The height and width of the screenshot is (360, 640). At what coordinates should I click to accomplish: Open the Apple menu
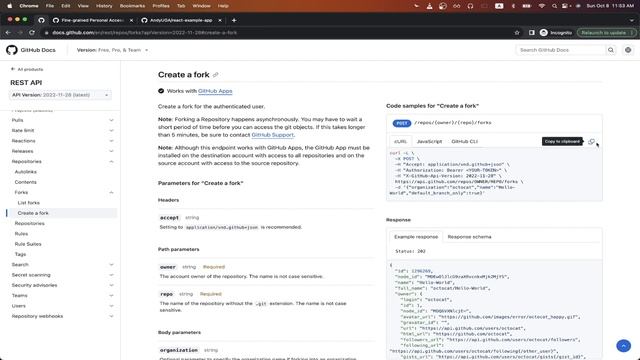tap(9, 6)
